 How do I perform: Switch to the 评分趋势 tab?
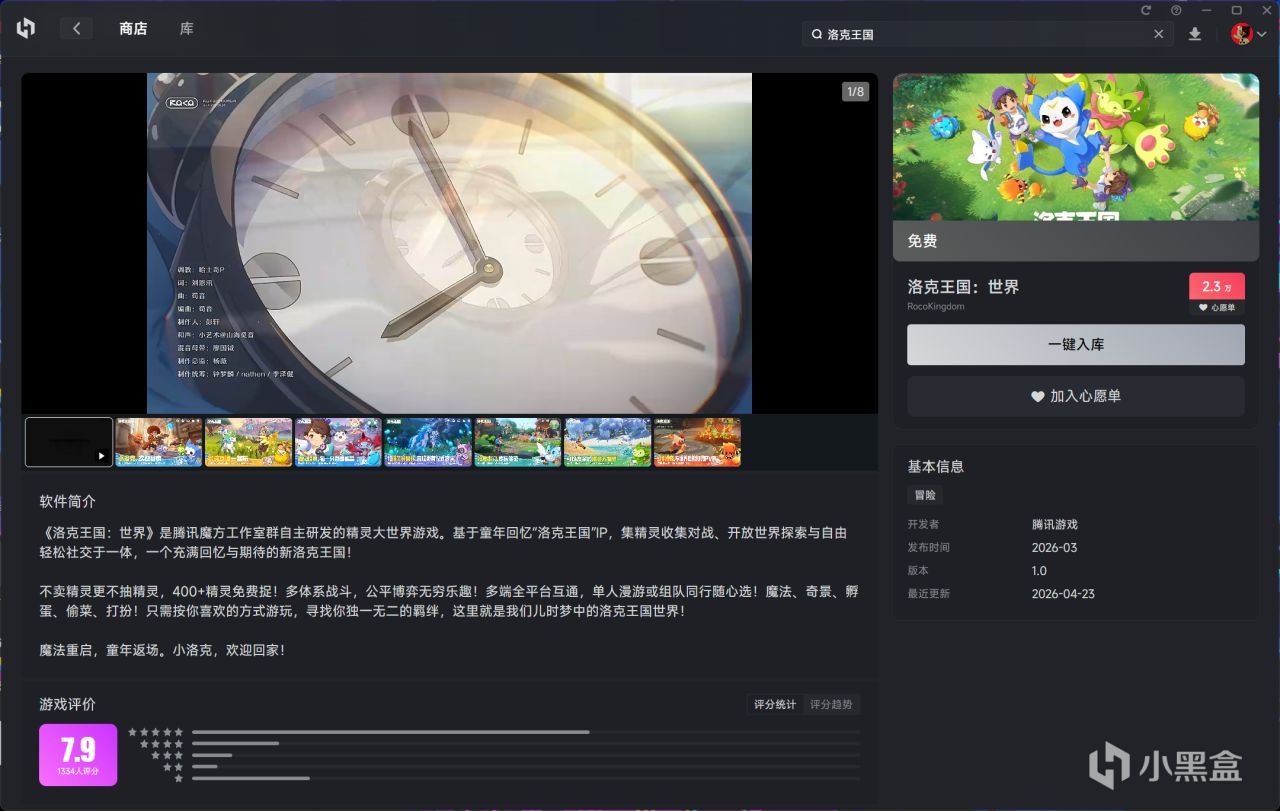pyautogui.click(x=831, y=704)
